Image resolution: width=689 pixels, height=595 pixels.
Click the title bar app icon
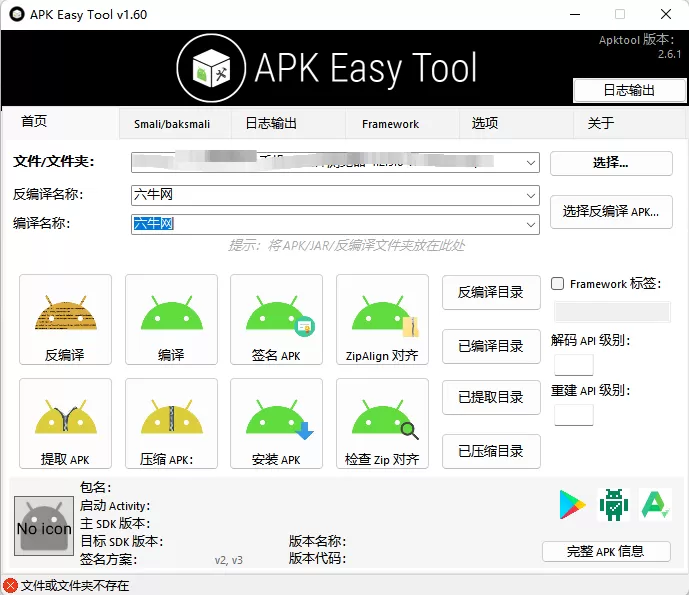[17, 15]
